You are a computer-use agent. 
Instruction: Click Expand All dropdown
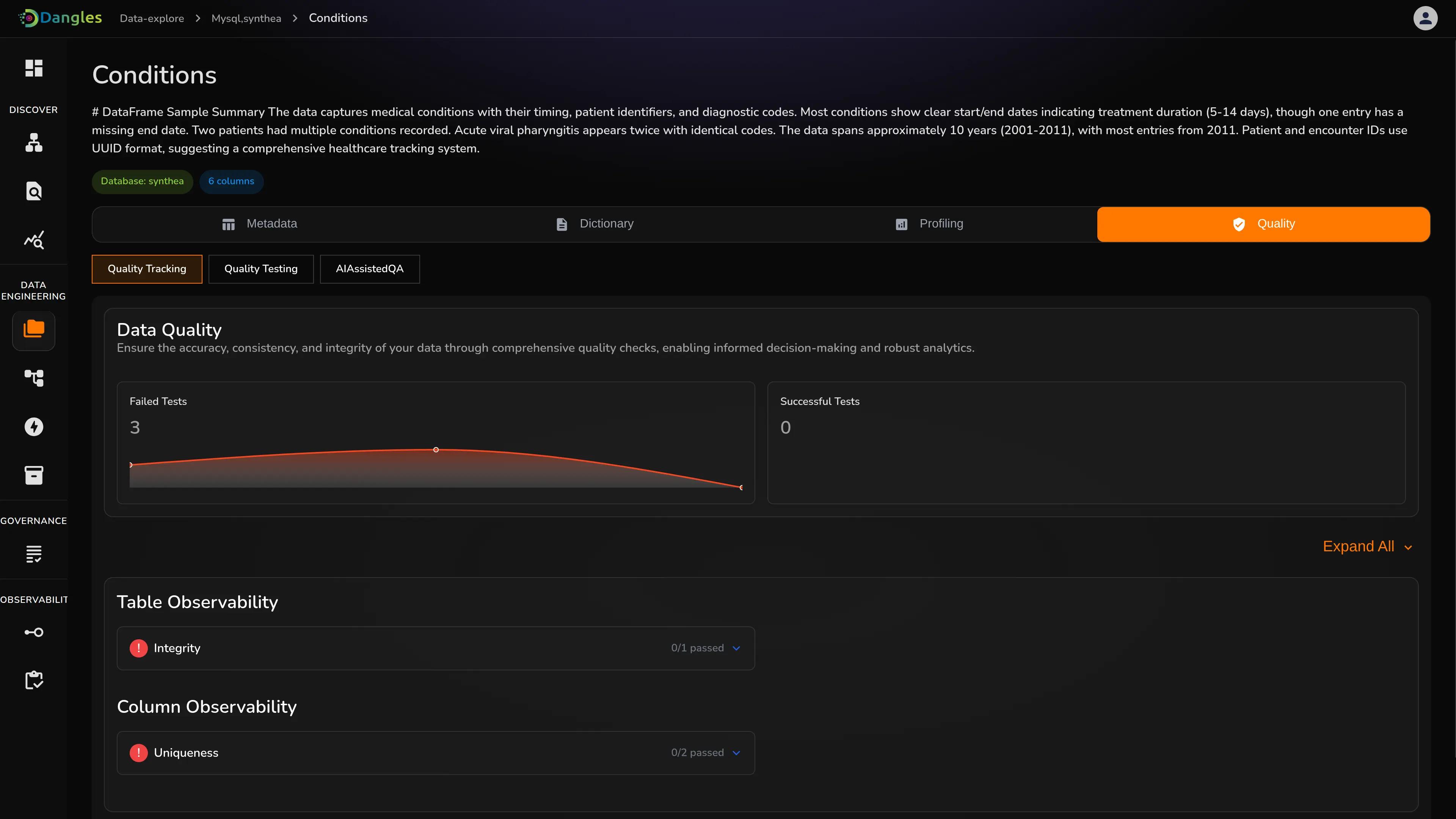pyautogui.click(x=1367, y=546)
